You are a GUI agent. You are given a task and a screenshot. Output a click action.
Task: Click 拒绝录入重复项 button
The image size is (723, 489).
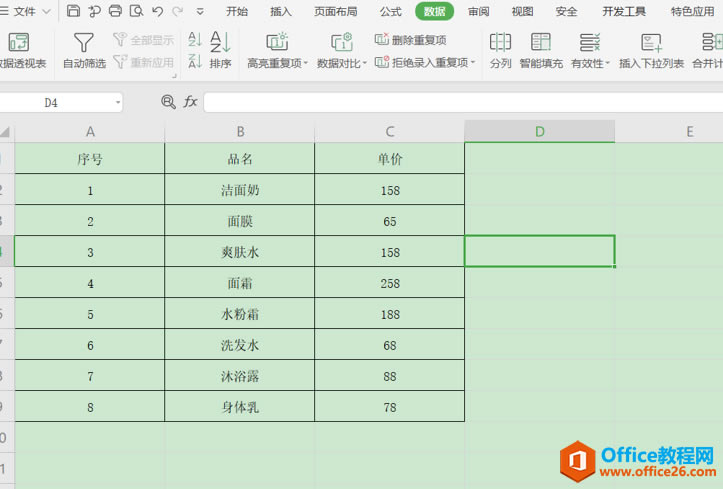click(x=421, y=62)
